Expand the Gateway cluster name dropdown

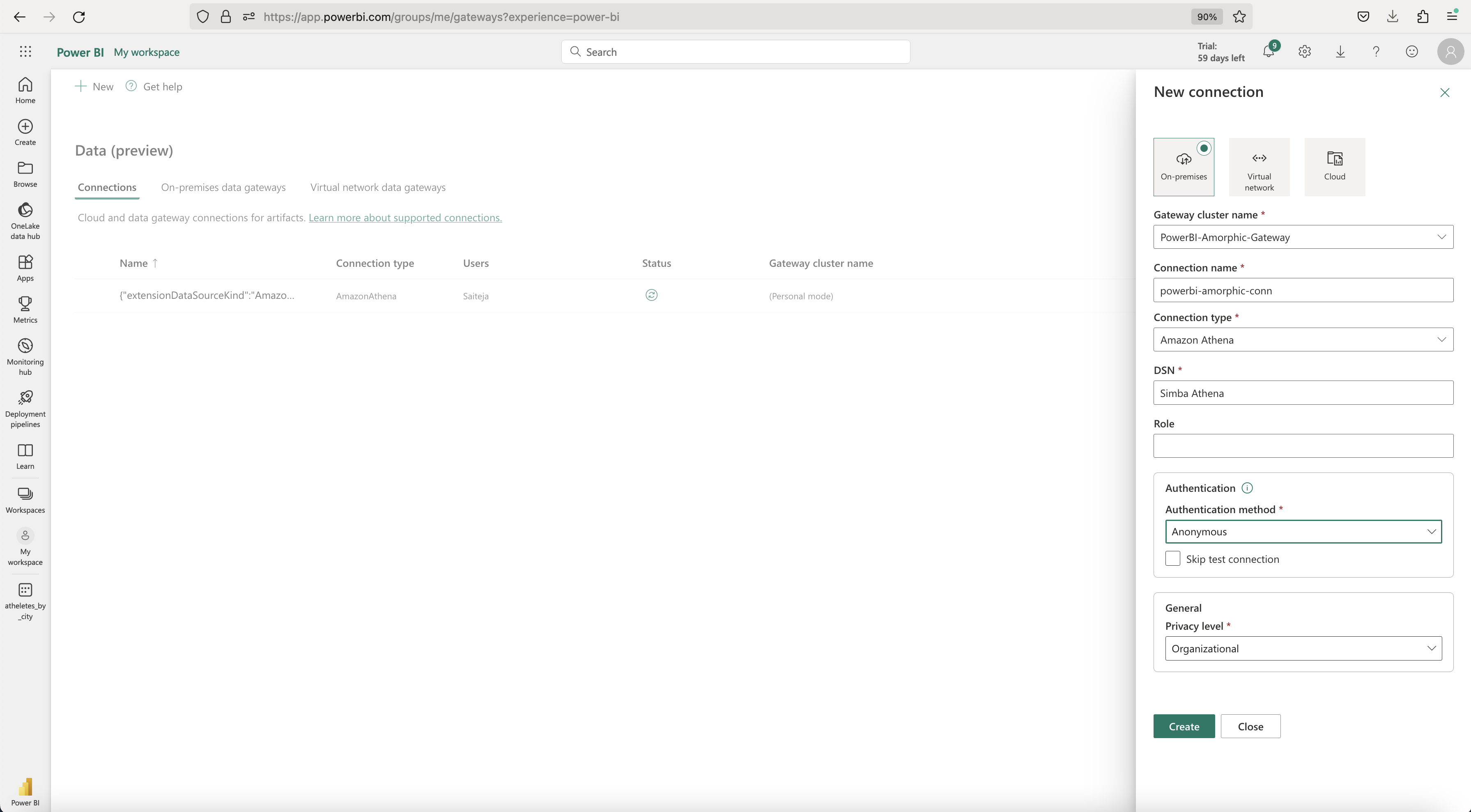click(x=1303, y=237)
